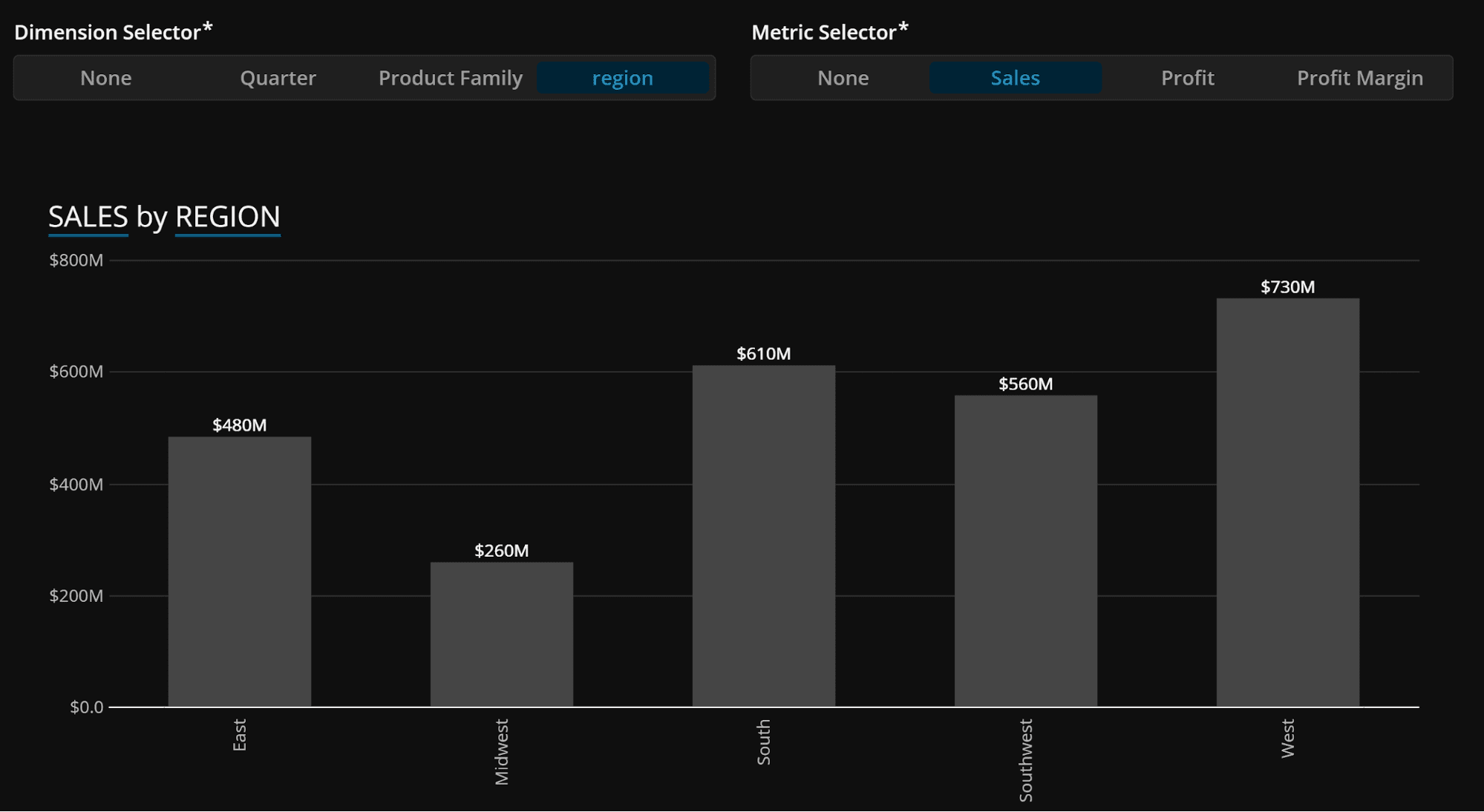
Task: Click the South sales bar
Action: coord(763,536)
